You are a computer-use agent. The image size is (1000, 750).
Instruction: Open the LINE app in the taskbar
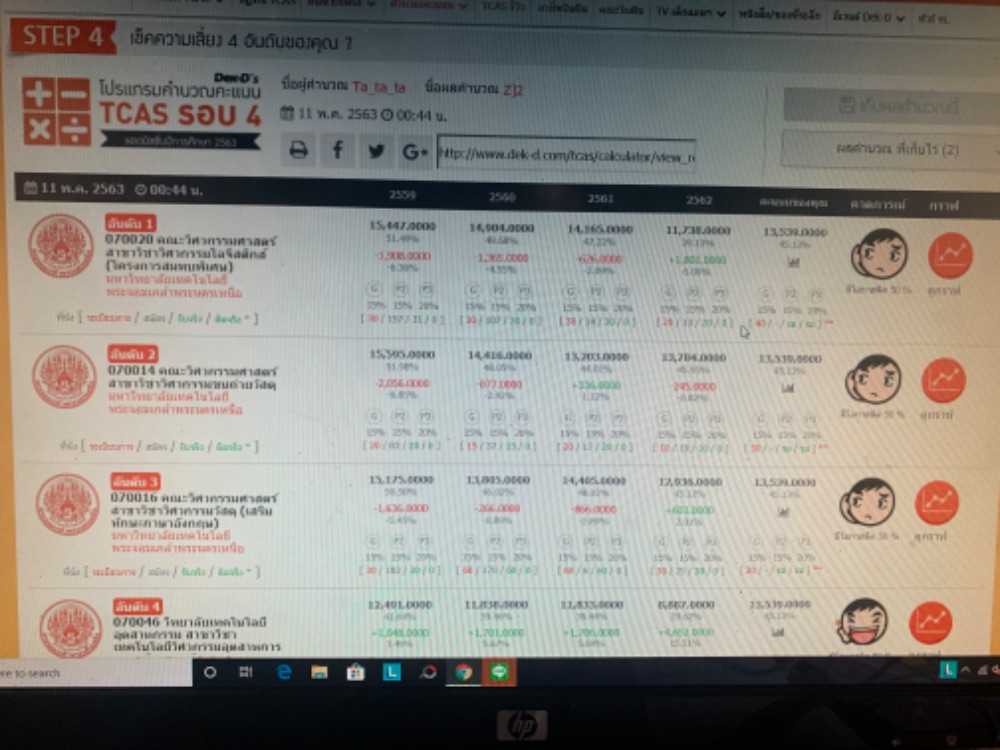click(x=498, y=672)
